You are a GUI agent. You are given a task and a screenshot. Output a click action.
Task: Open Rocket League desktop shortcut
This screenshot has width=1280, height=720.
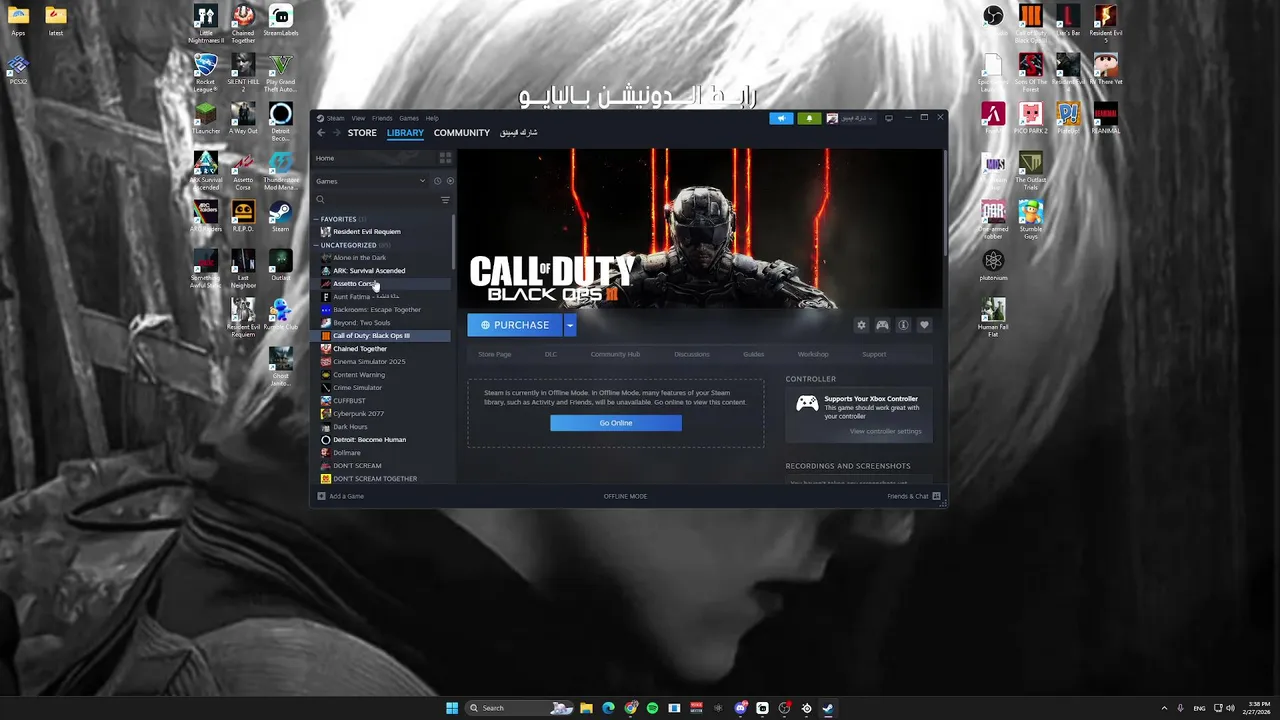[x=205, y=73]
